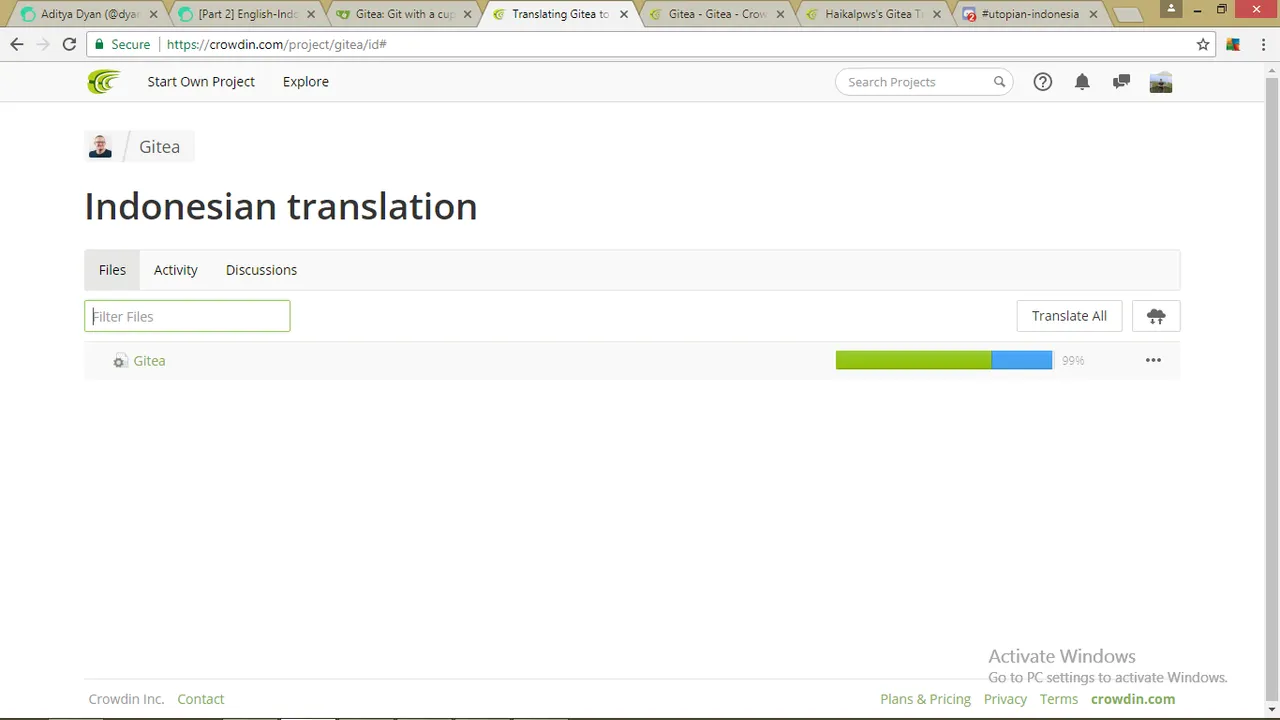Open the Privacy footer link
The image size is (1280, 720).
1005,699
